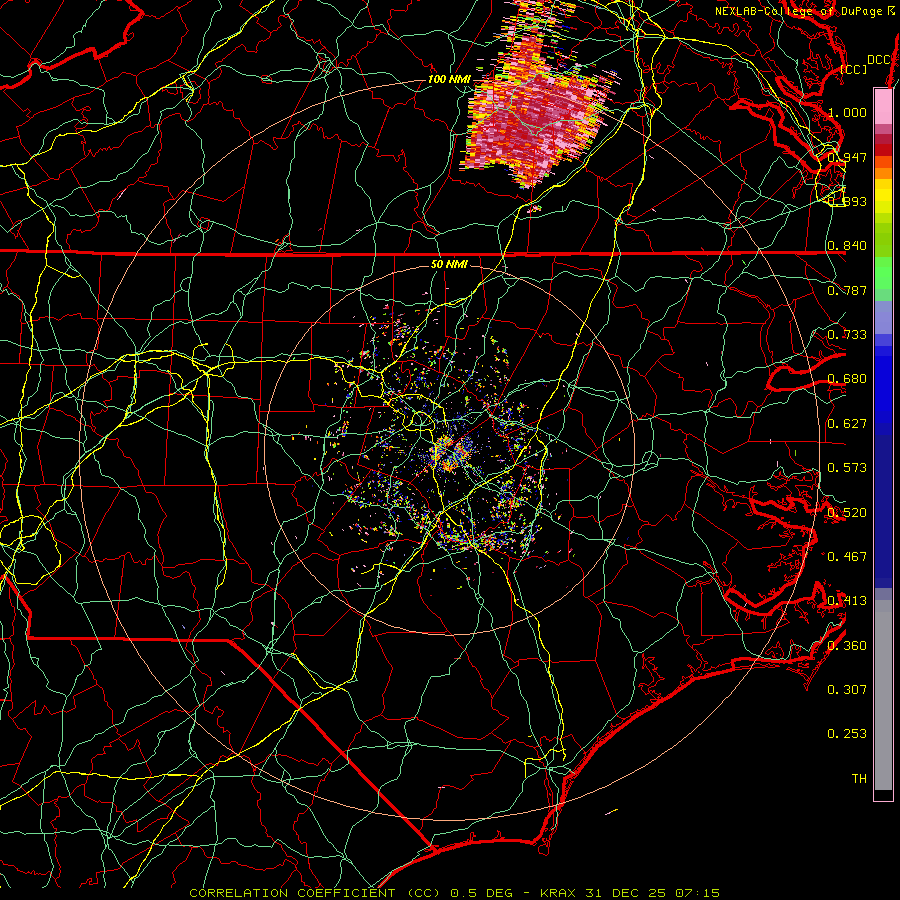Select the 0.627 scale value

(847, 423)
